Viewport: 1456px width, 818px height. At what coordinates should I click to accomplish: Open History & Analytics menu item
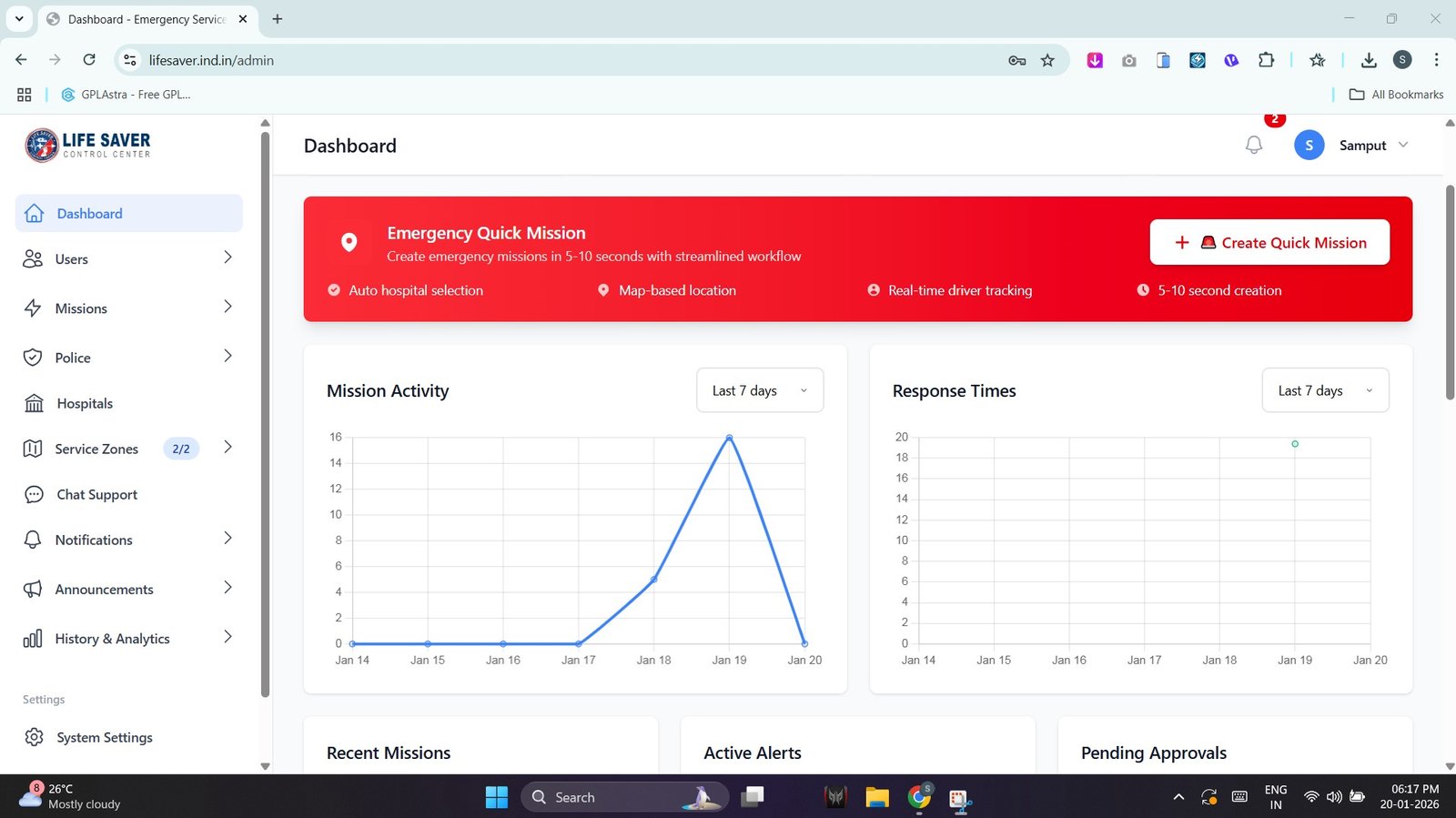(x=112, y=639)
